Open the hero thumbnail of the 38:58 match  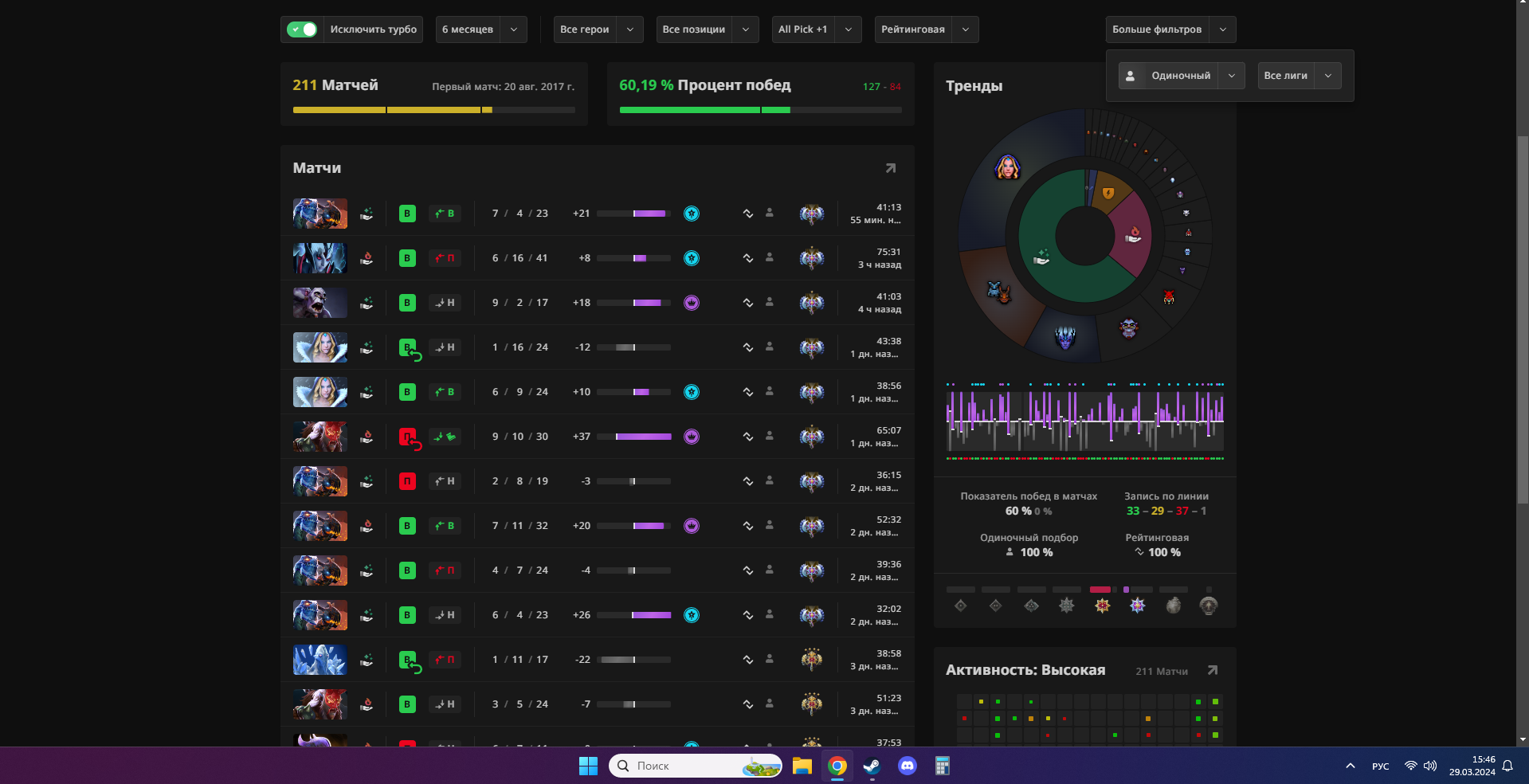320,660
